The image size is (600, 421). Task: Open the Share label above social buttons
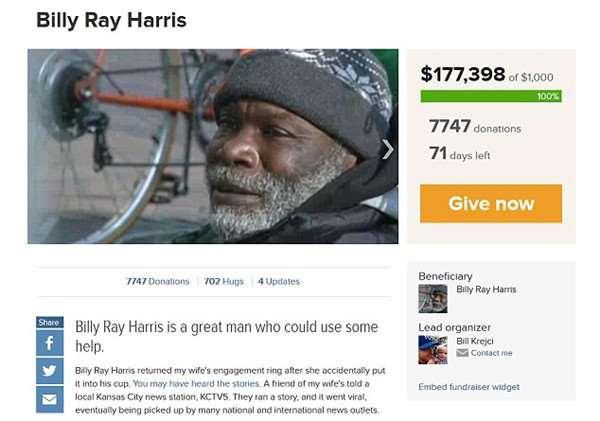[50, 322]
